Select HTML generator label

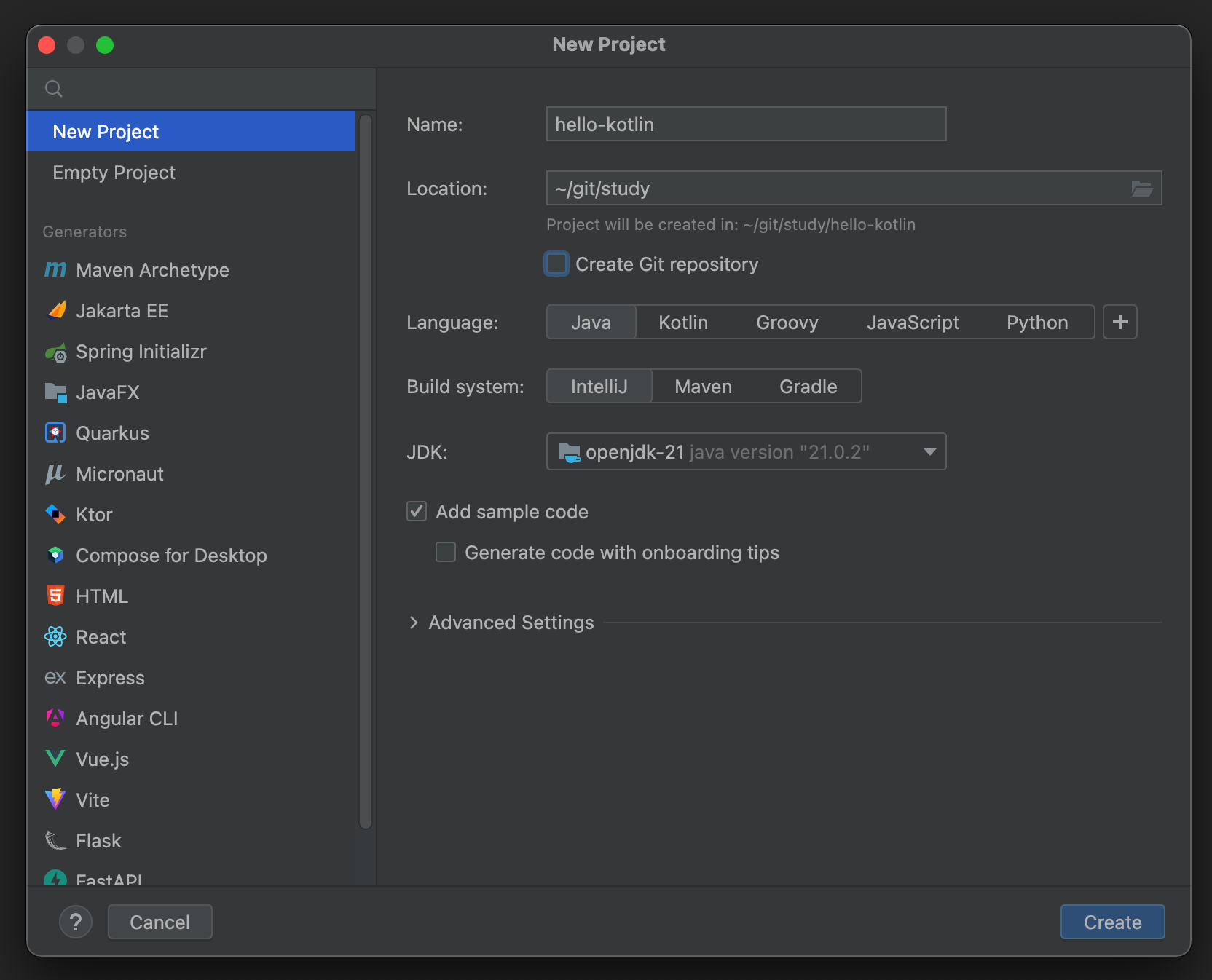click(102, 596)
